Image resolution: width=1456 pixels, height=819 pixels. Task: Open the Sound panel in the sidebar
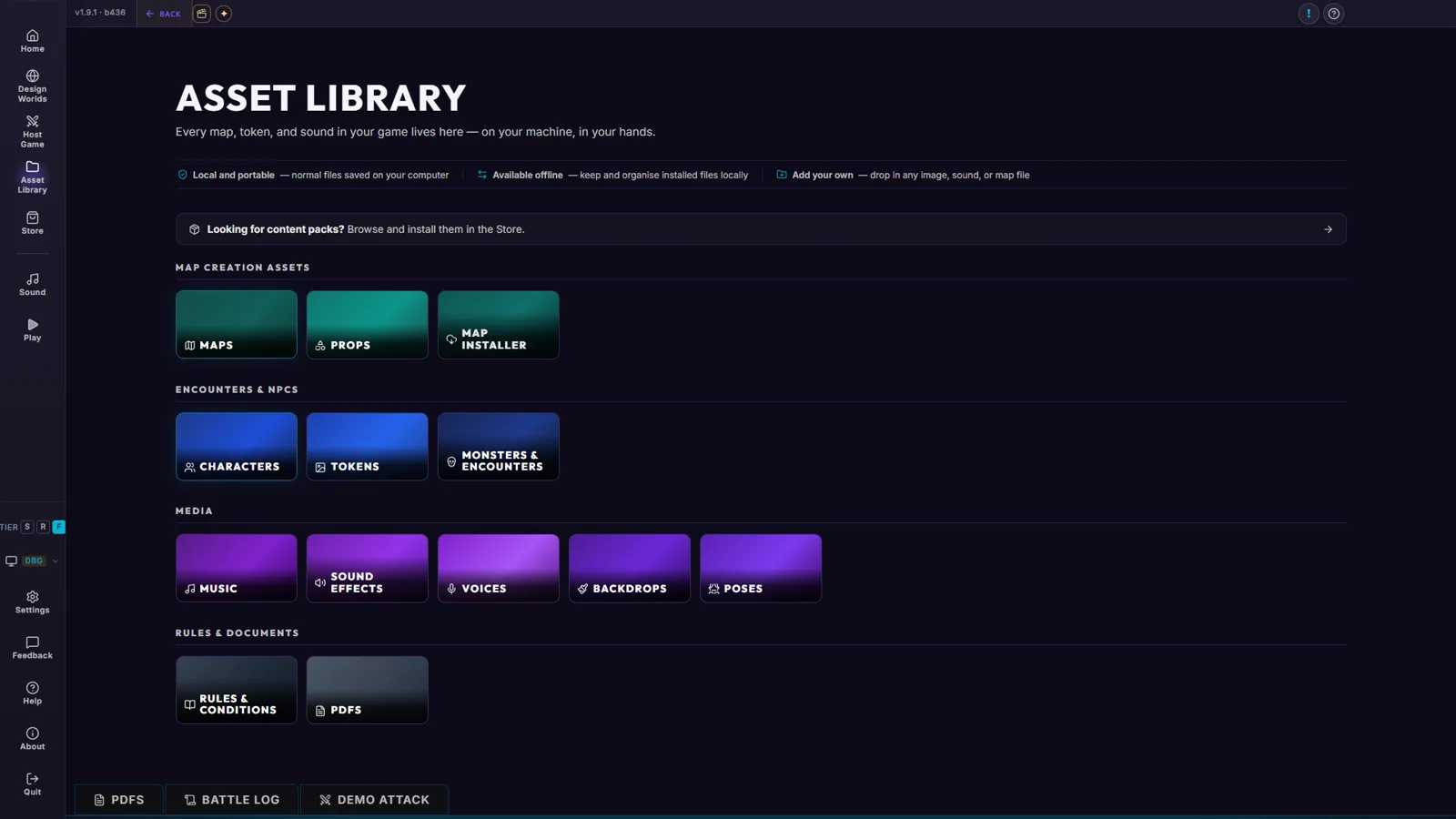(32, 284)
